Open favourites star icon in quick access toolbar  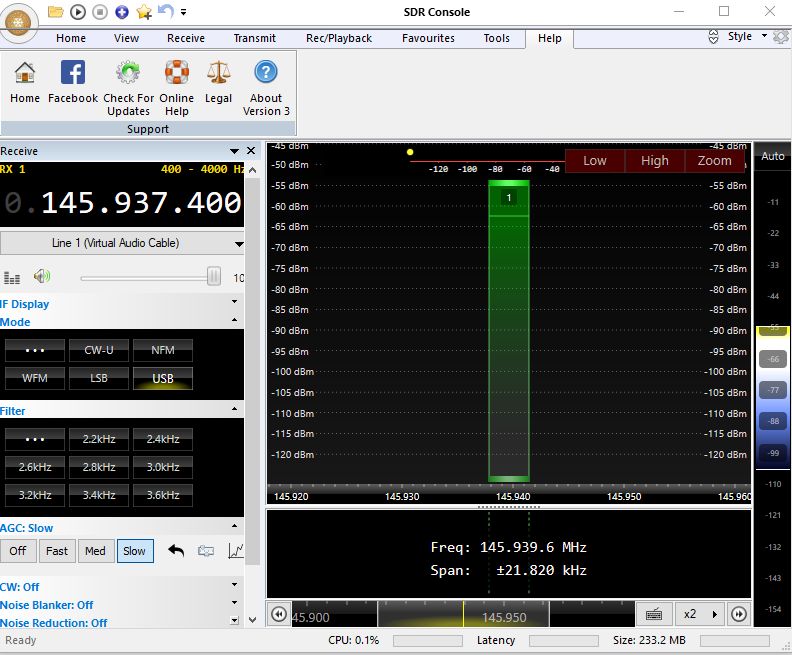coord(144,12)
